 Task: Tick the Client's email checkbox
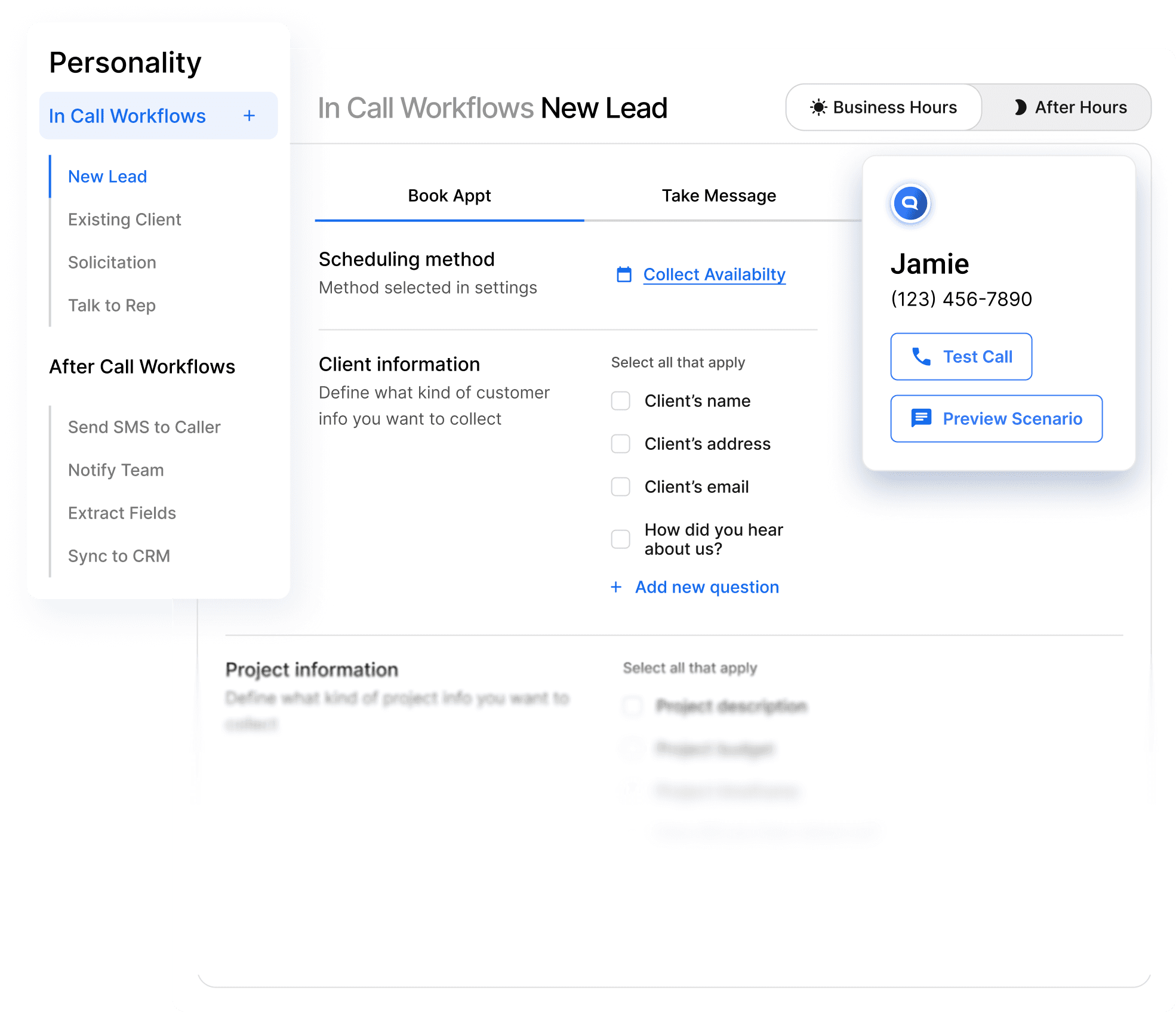621,487
